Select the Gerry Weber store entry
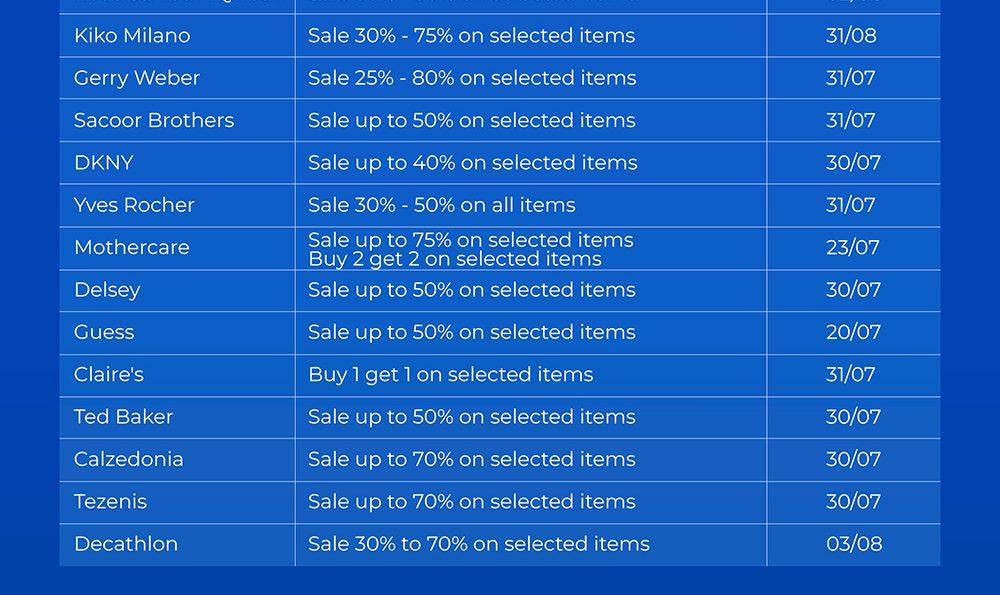Screen dimensions: 1000x595 137,78
